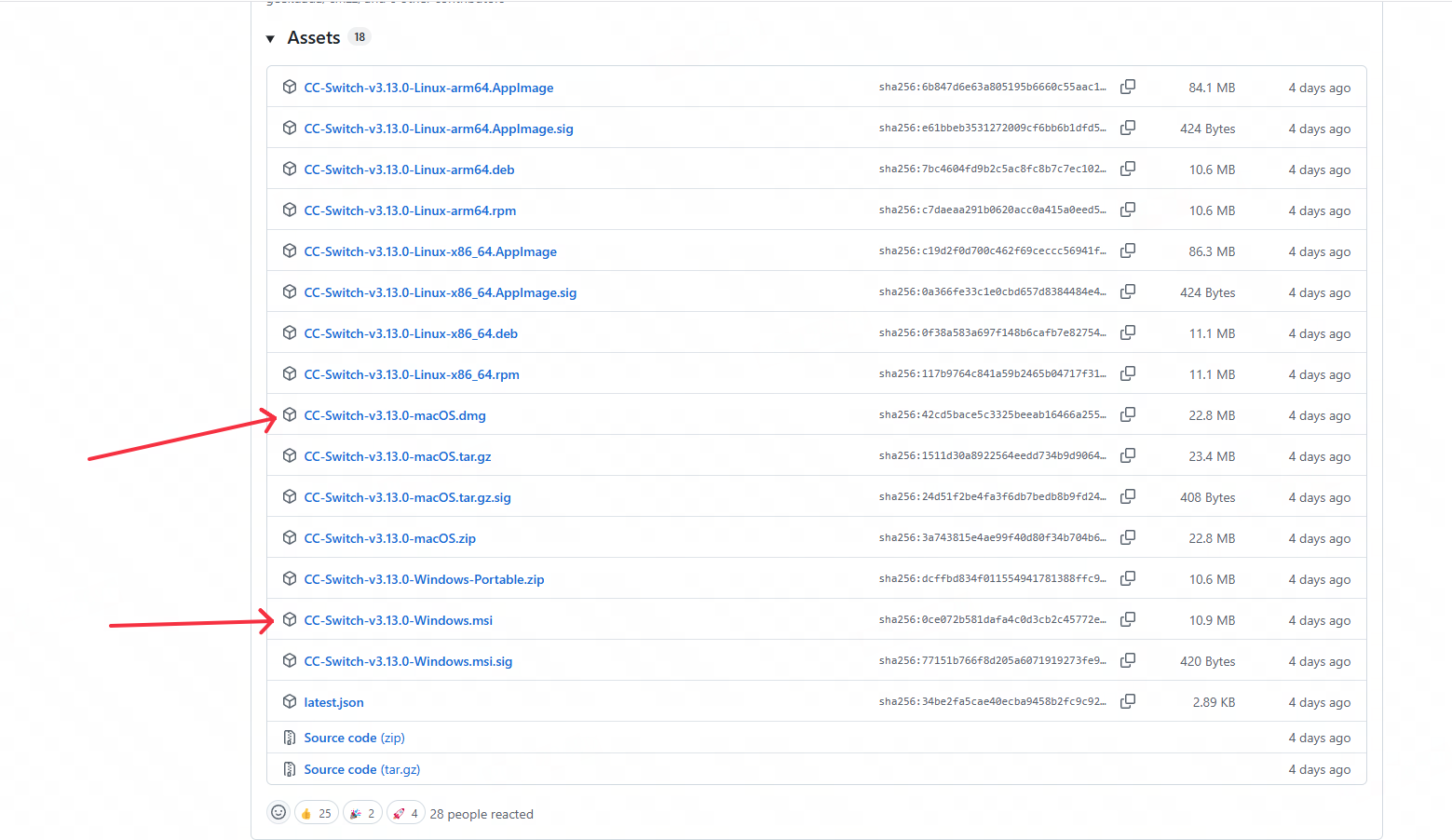Viewport: 1452px width, 840px height.
Task: Download CC-Switch-v3.13.0-Linux-x86_64.deb
Action: (411, 333)
